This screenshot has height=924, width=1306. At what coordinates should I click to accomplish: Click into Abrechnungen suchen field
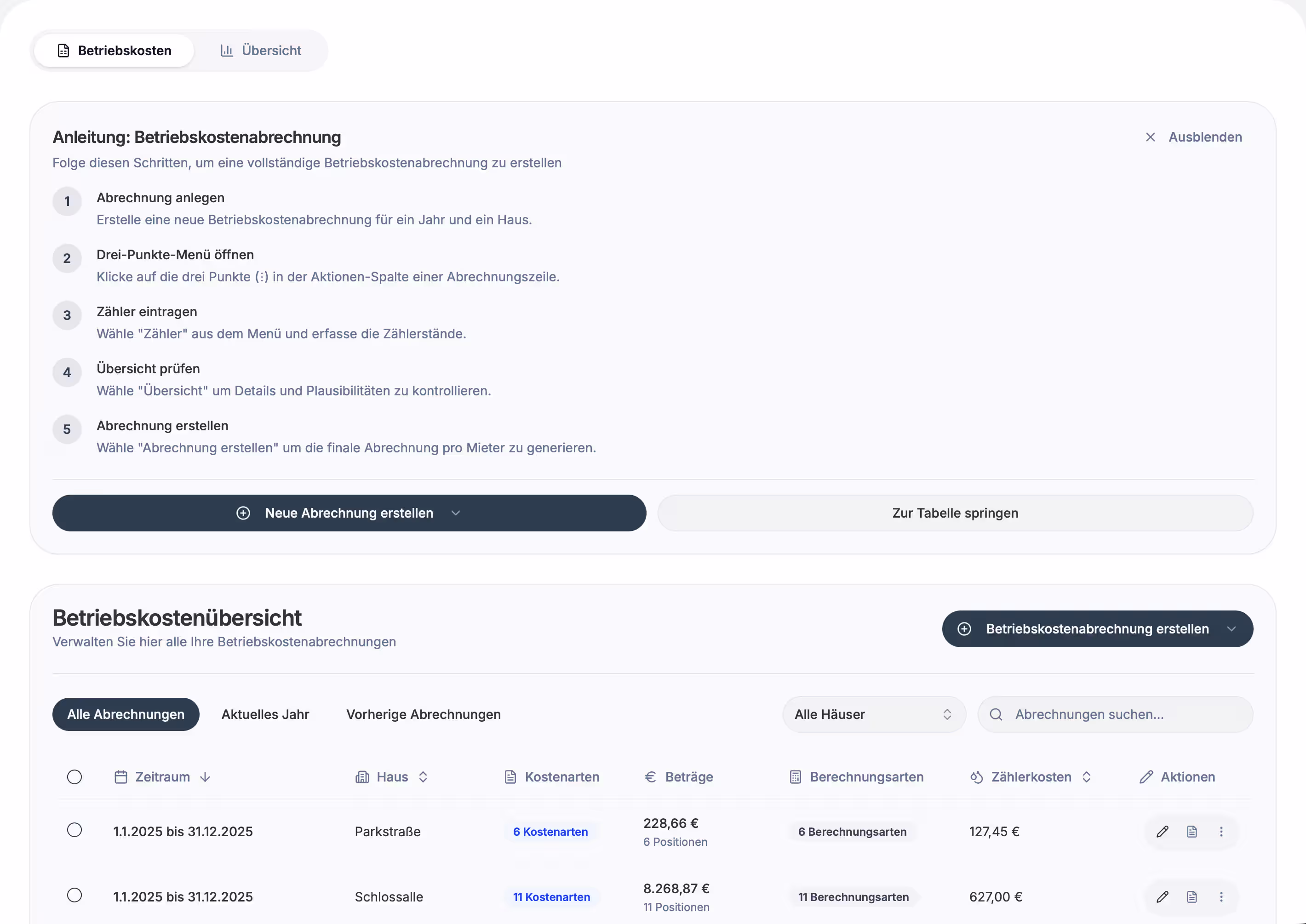[1115, 714]
